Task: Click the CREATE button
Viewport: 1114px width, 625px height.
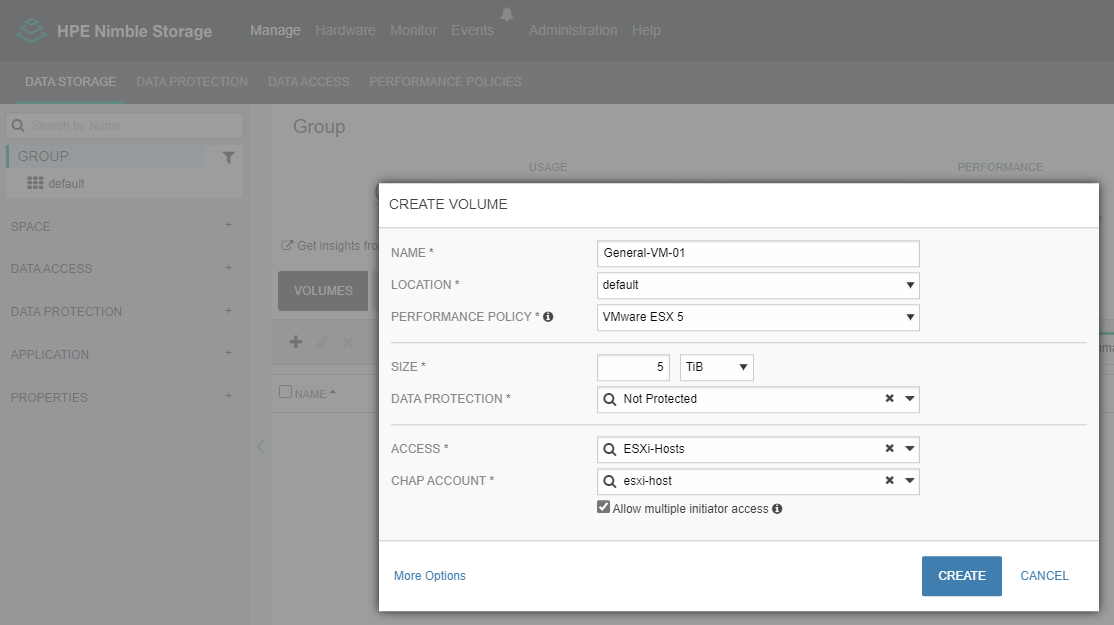Action: (961, 576)
